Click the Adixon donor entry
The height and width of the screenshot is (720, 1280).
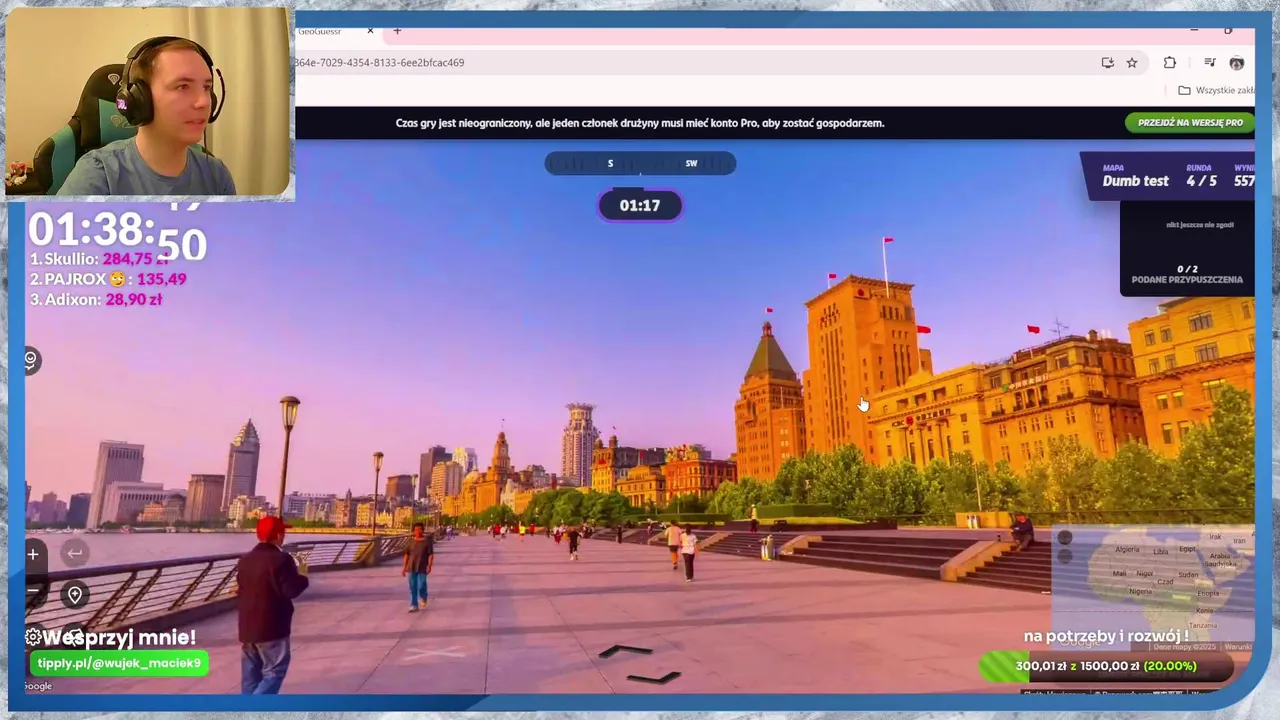95,299
